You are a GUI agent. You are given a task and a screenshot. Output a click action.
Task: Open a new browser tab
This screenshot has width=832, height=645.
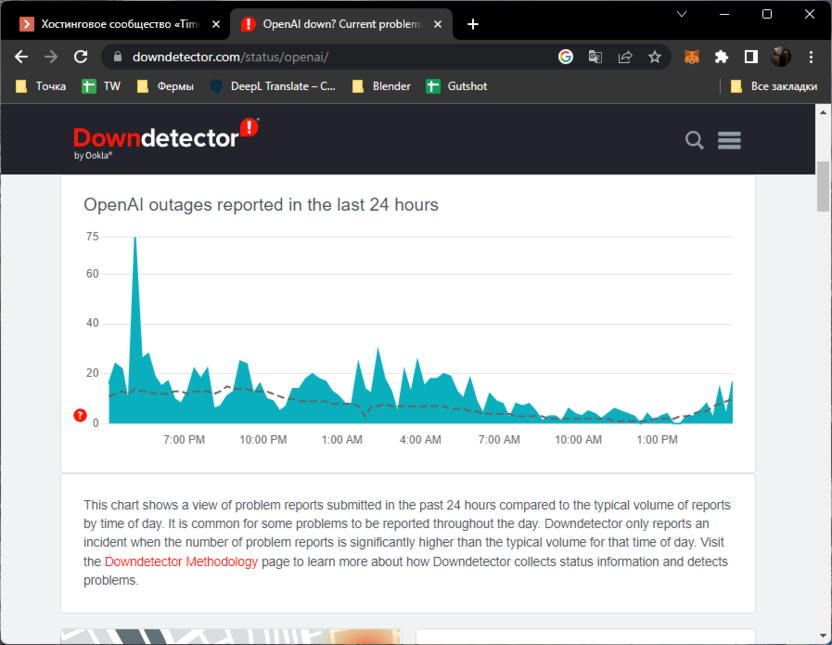pos(473,24)
